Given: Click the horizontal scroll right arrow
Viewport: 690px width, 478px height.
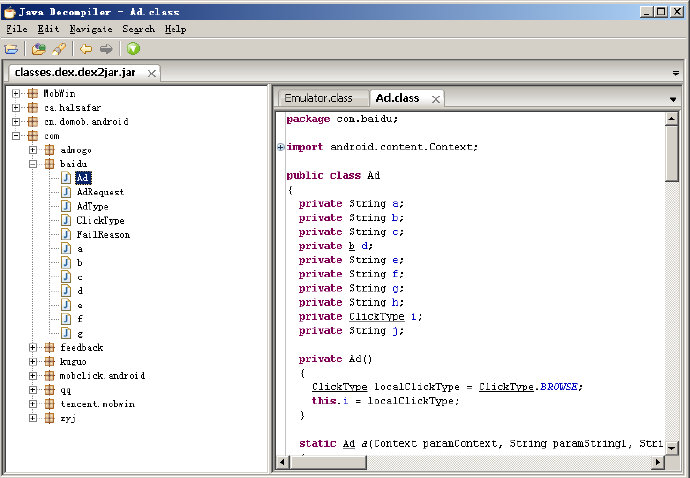Looking at the screenshot, I should (x=657, y=462).
